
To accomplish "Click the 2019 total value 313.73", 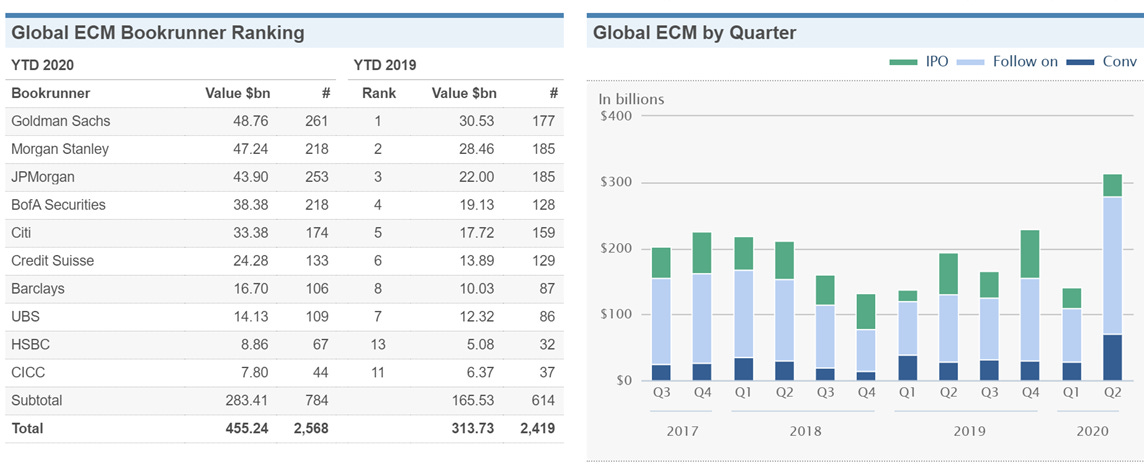I will (x=473, y=428).
